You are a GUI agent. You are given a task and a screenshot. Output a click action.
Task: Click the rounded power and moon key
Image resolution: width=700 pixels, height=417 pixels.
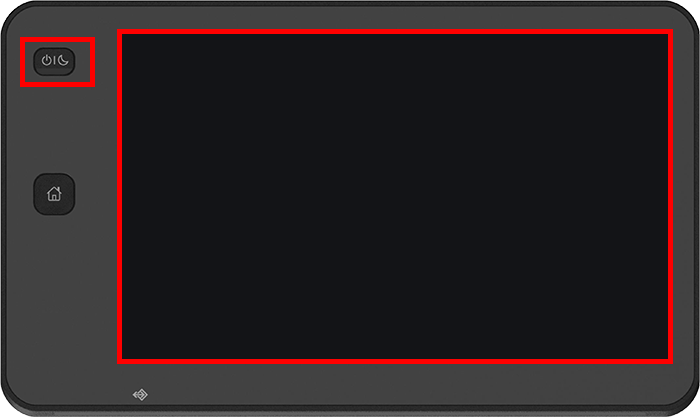pos(54,62)
